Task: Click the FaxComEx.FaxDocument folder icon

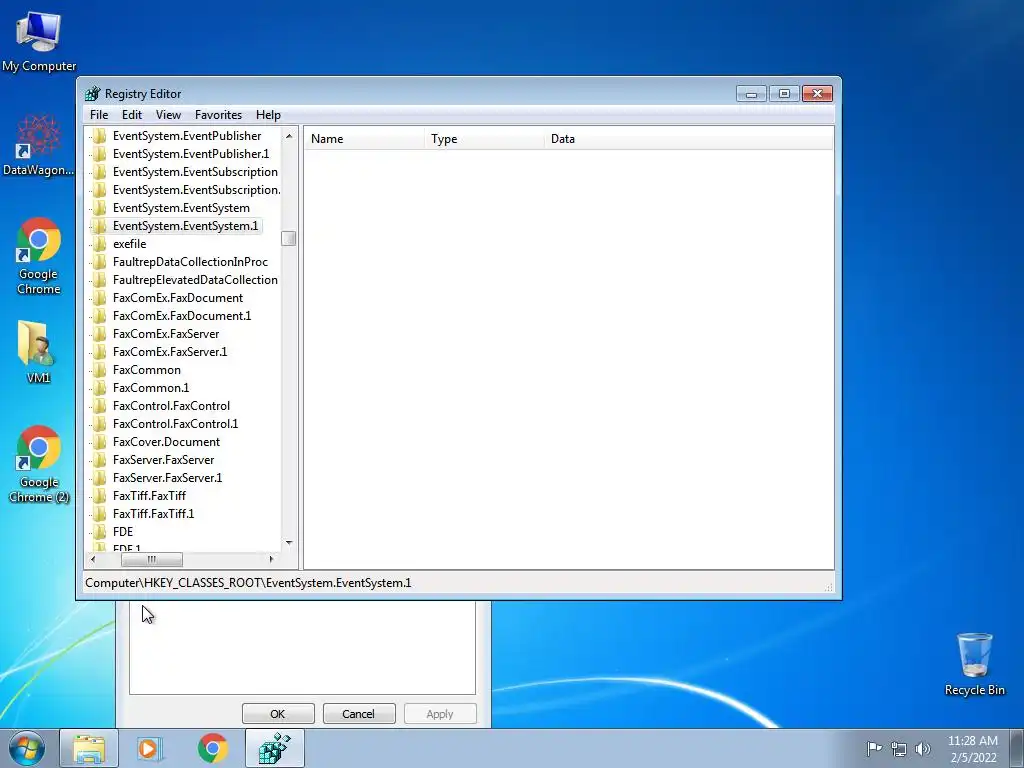Action: (99, 298)
